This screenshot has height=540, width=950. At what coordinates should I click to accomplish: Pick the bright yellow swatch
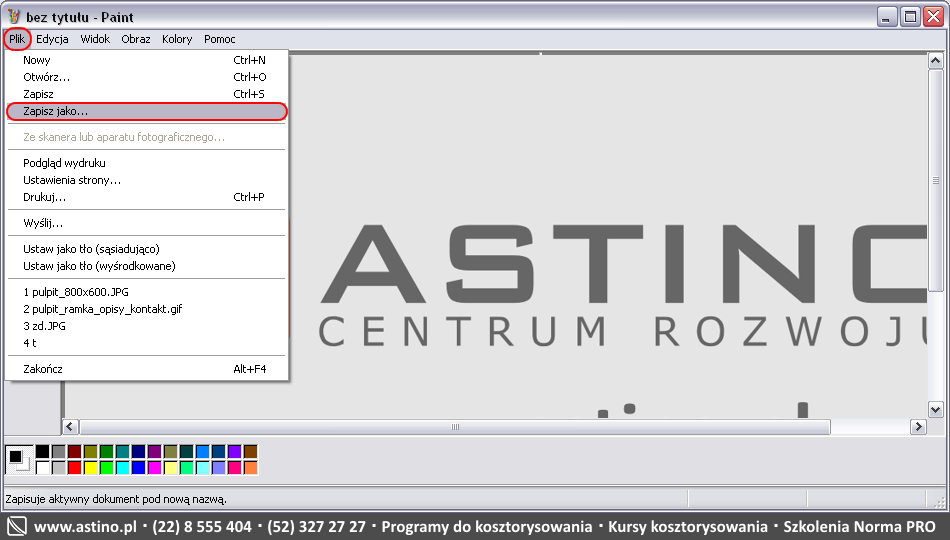coord(90,467)
